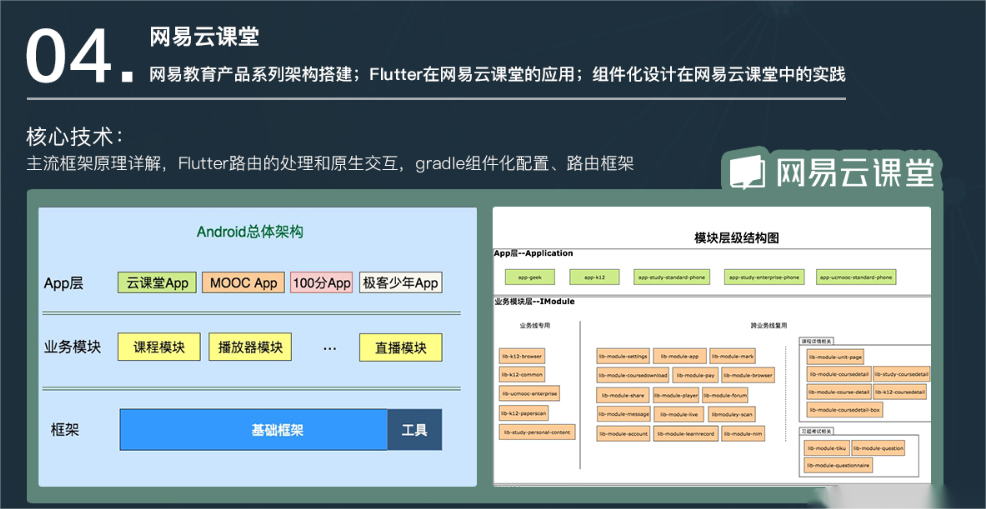Image resolution: width=986 pixels, height=509 pixels.
Task: Select the 云课堂App box
Action: 157,283
